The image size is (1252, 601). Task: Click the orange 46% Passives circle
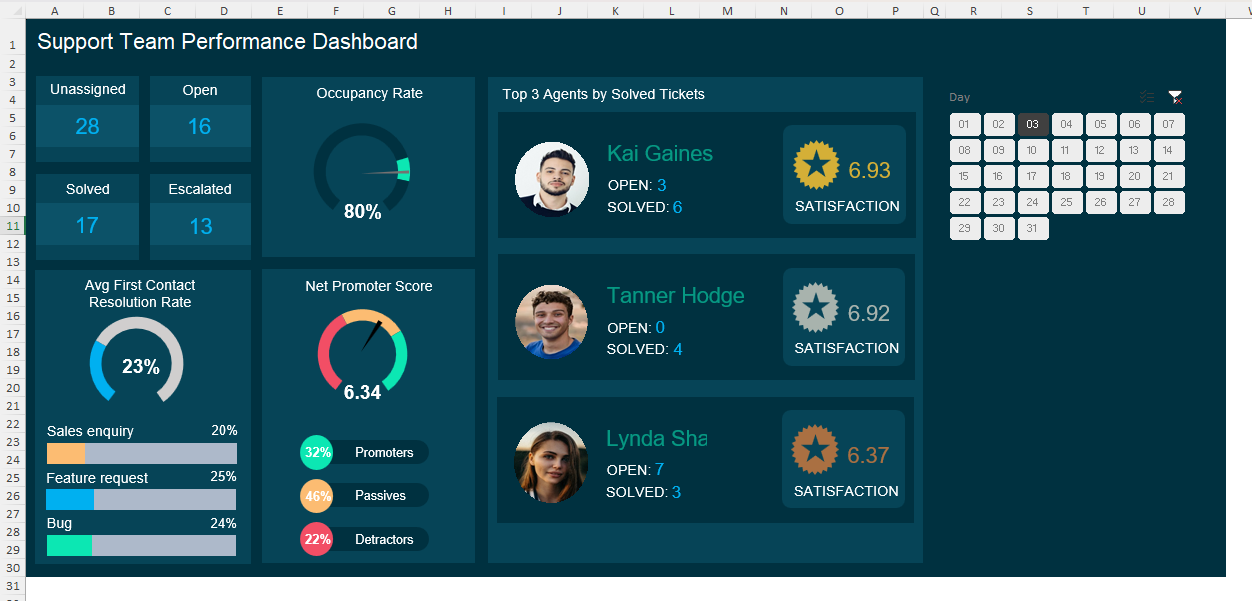317,495
